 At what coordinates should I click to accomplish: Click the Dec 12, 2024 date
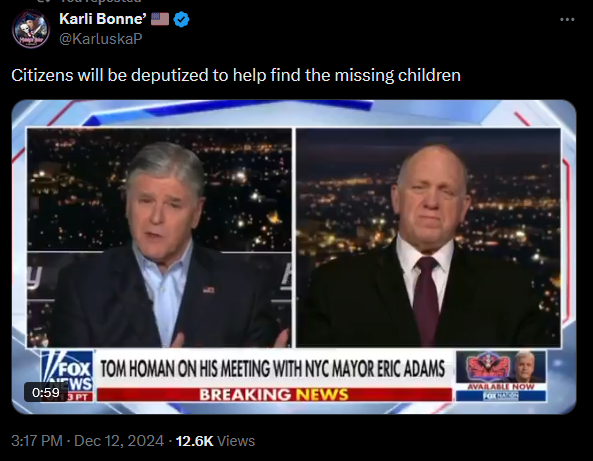tap(119, 441)
